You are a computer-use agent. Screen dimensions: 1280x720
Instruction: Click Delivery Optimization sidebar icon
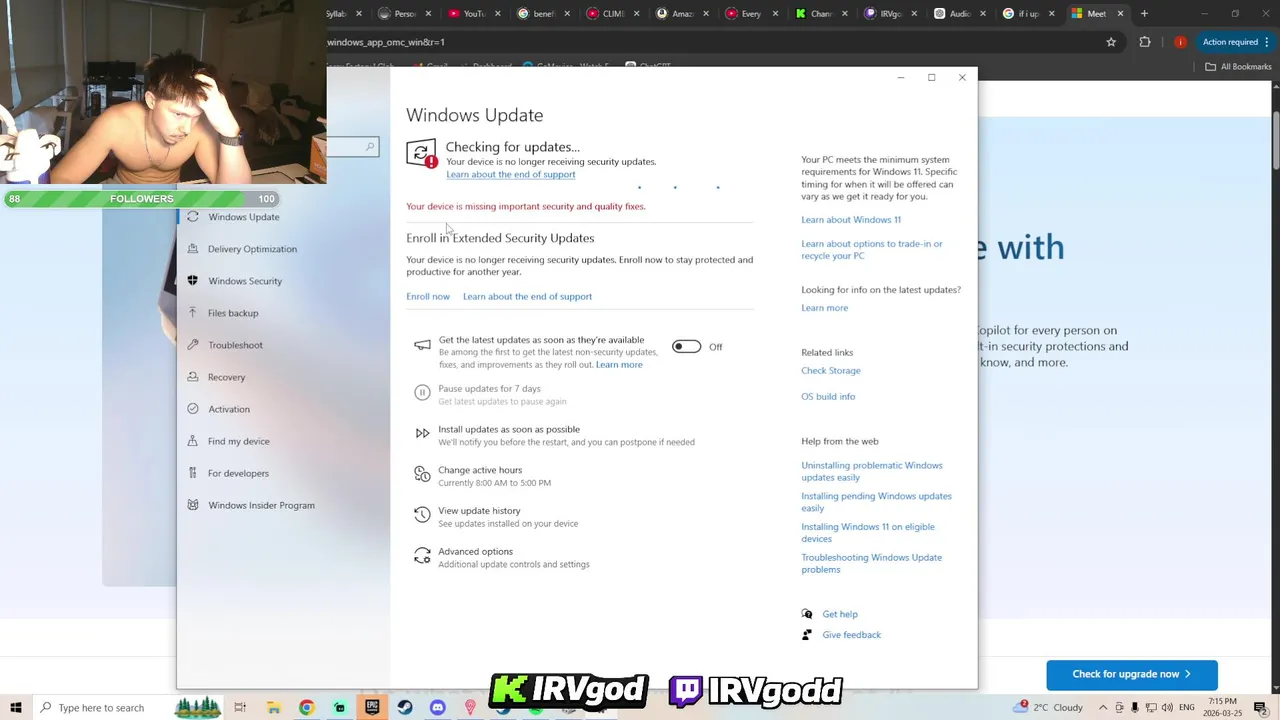pos(192,249)
